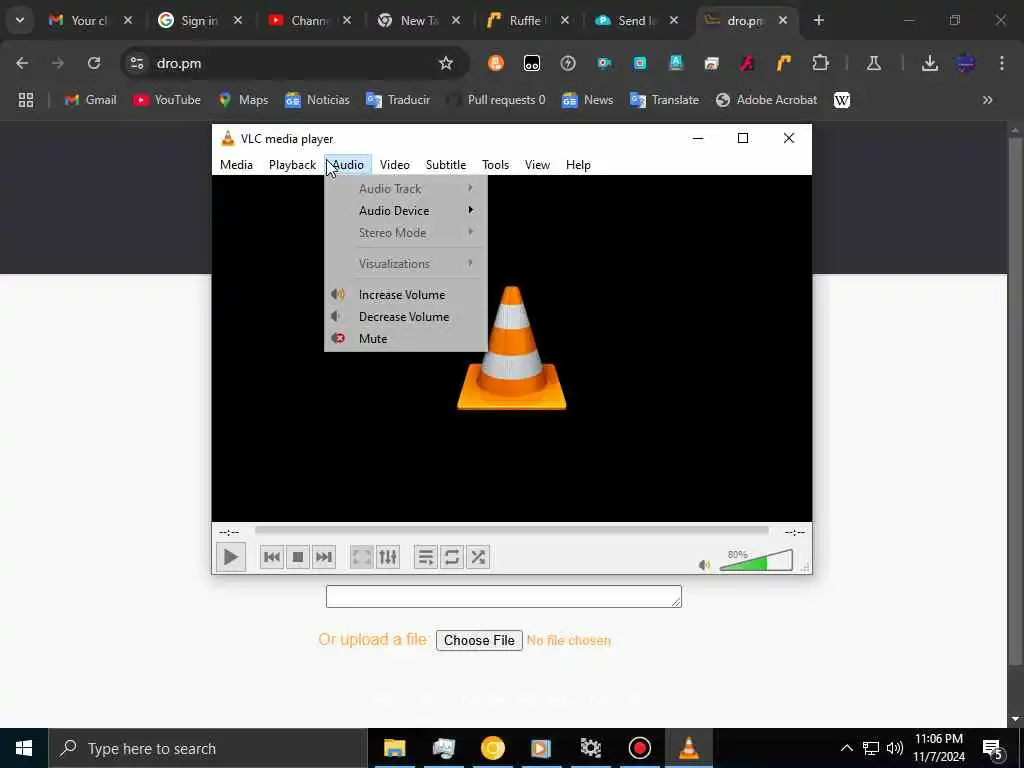Open a new Chrome tab
Image resolution: width=1024 pixels, height=768 pixels.
[819, 20]
